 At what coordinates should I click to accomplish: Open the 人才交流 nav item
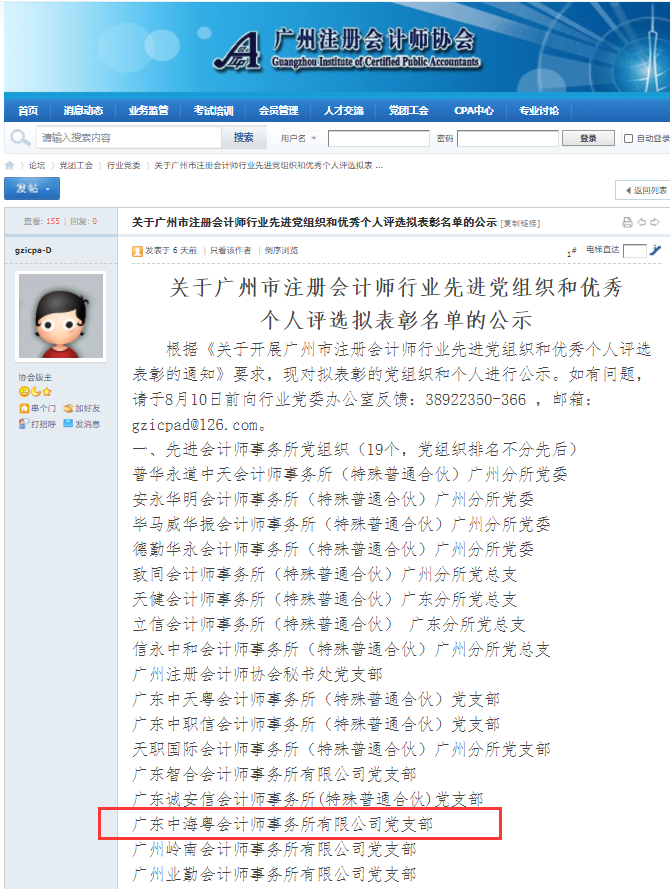coord(344,111)
